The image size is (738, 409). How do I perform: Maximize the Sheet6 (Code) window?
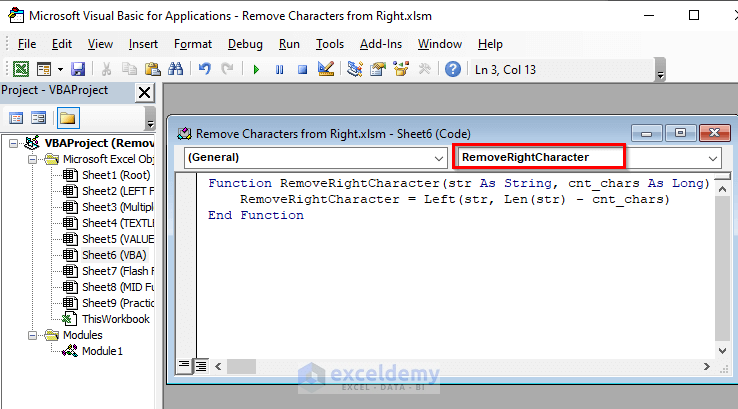pos(680,134)
